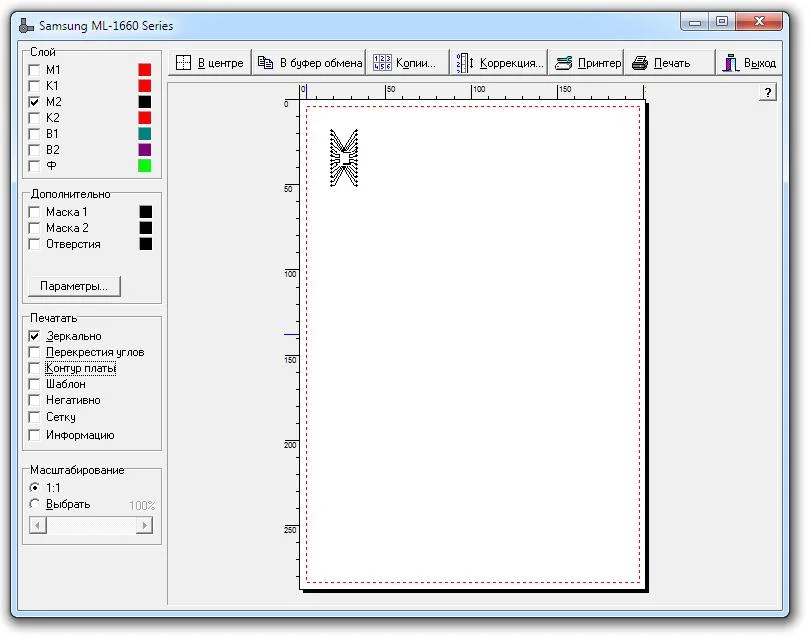Click the 150 mark on vertical ruler
The image size is (811, 640).
[290, 360]
